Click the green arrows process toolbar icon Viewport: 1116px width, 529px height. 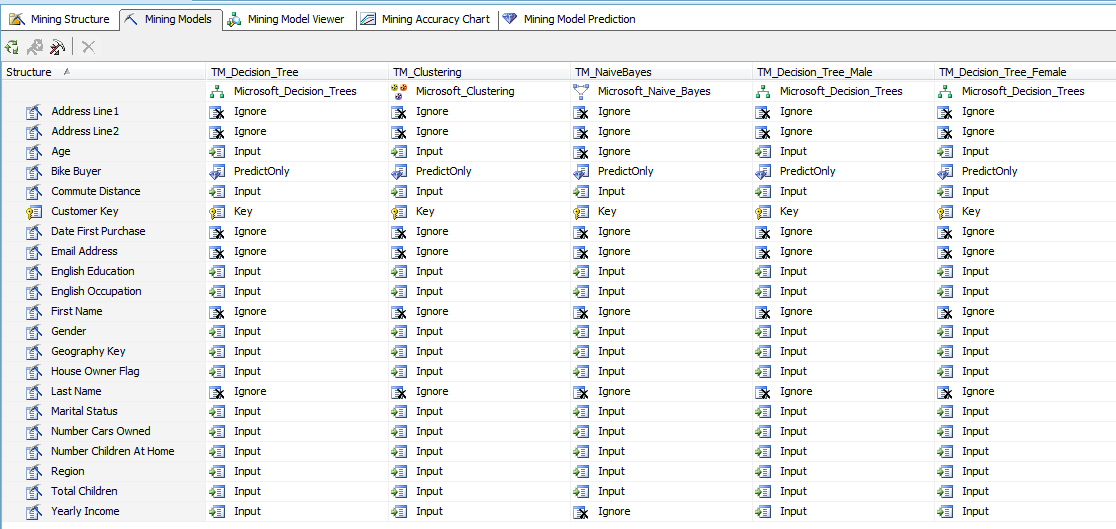12,48
